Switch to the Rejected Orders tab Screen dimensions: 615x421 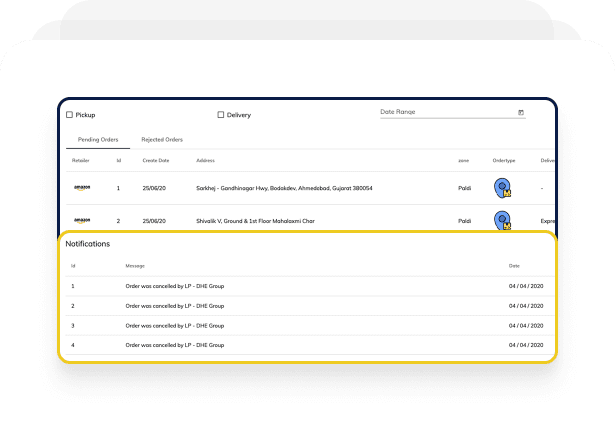(x=162, y=140)
